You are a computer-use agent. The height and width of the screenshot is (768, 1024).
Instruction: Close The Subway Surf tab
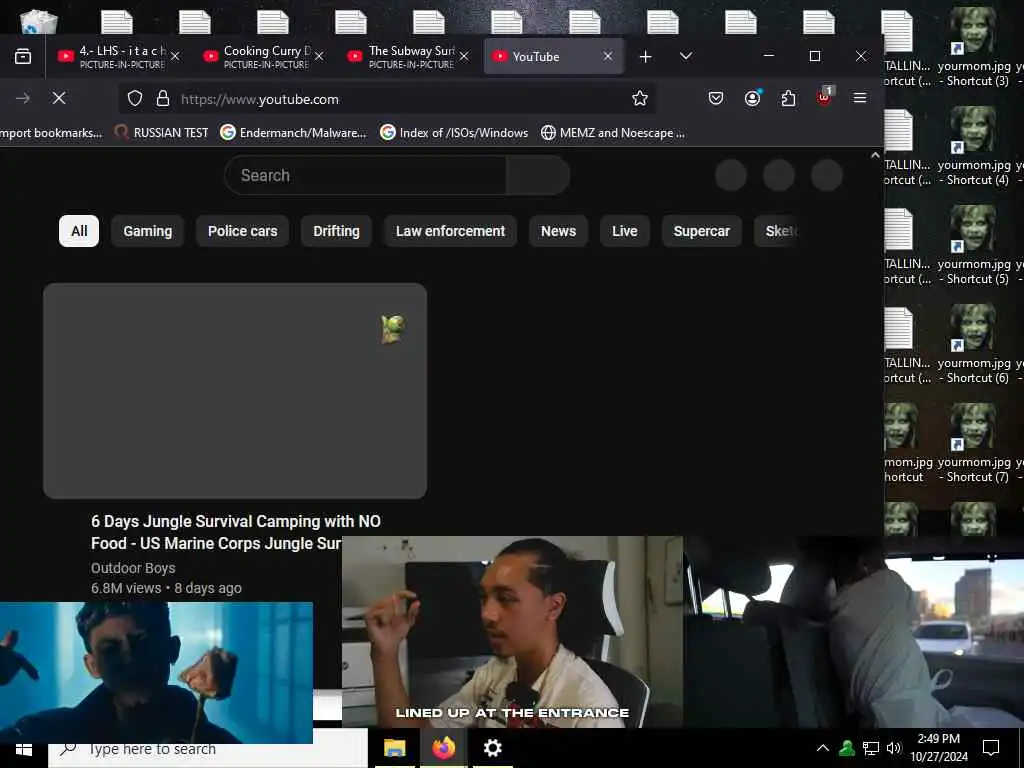464,57
